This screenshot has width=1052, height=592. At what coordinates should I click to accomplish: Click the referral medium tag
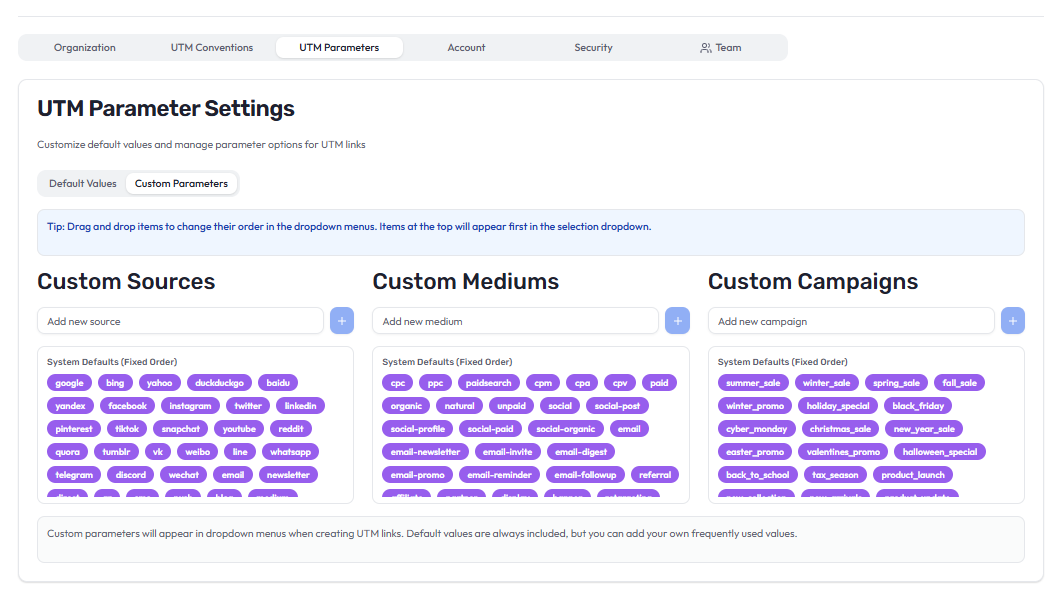(655, 475)
